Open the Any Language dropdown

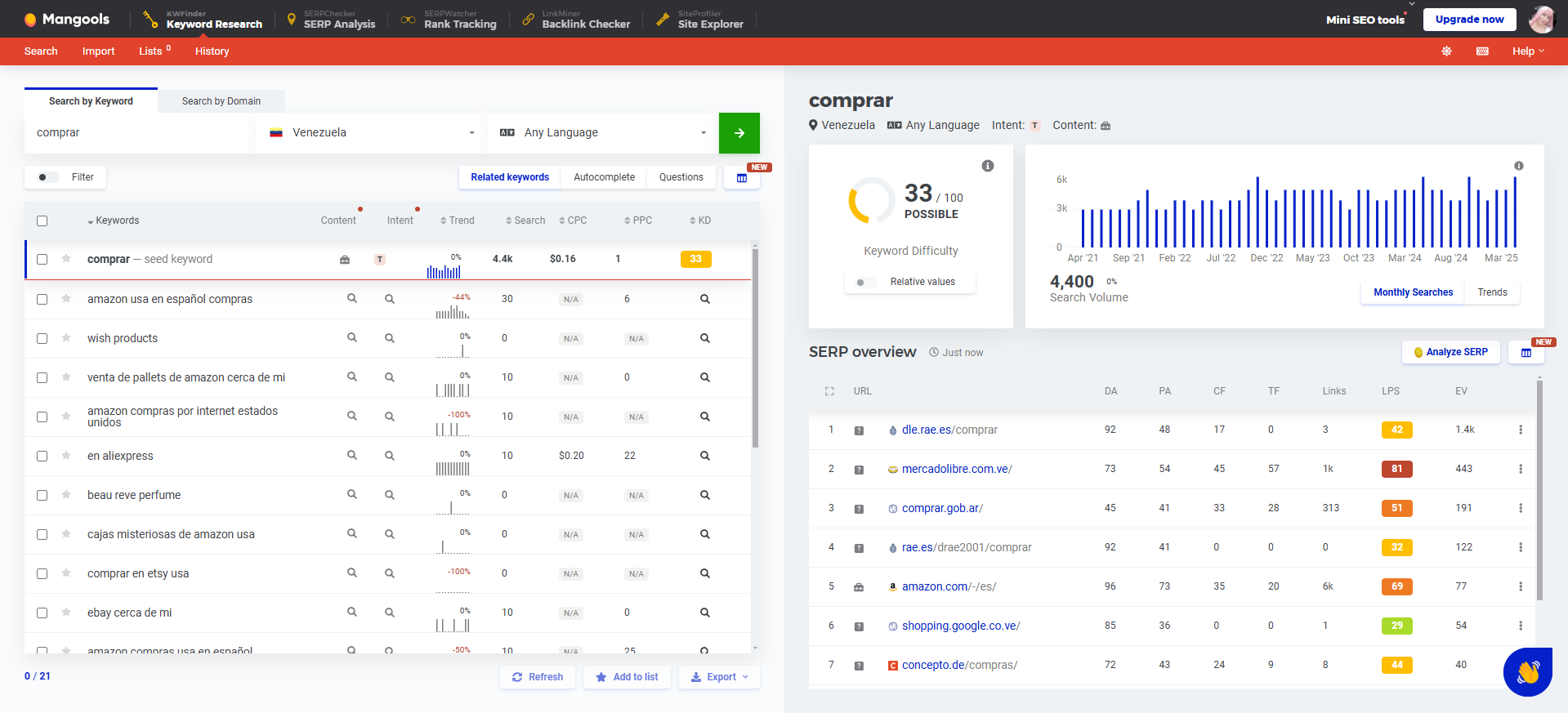603,133
